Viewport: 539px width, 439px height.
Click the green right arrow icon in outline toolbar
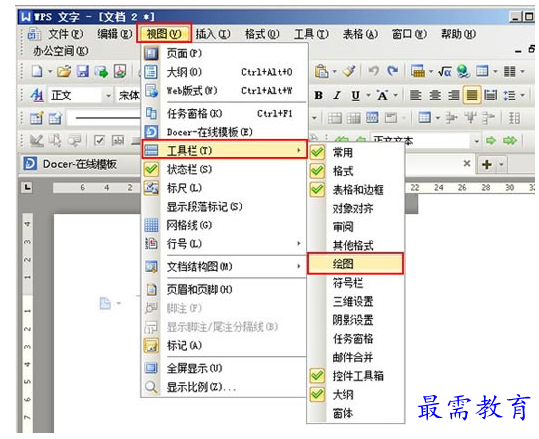coord(491,140)
